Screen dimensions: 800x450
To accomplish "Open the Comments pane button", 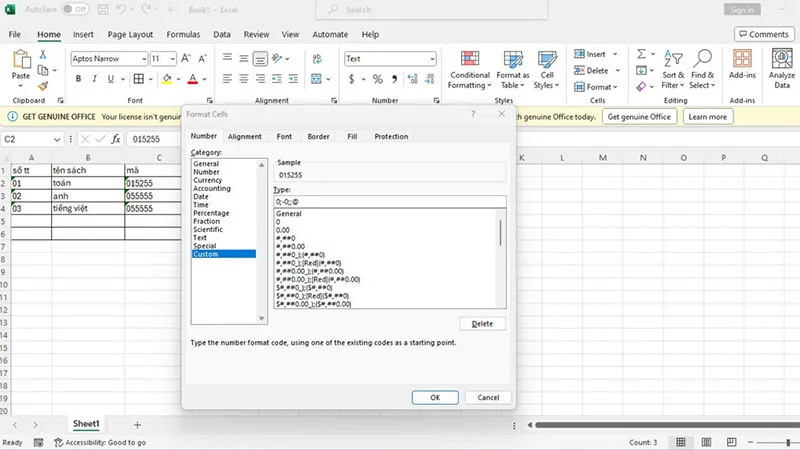I will click(x=764, y=34).
